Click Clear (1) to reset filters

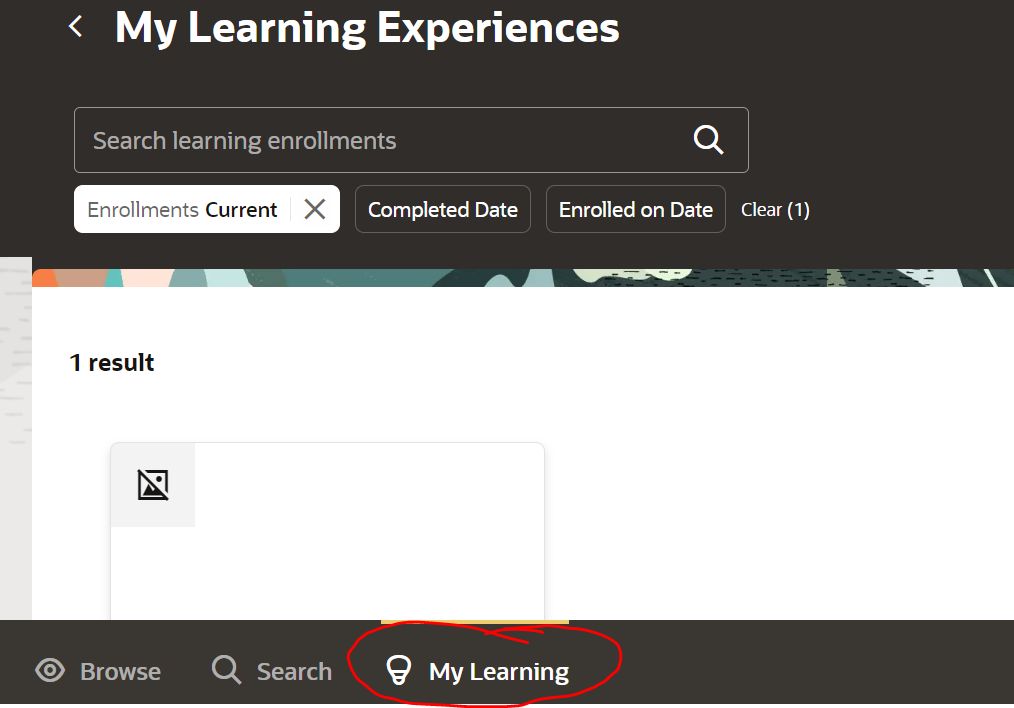point(775,209)
